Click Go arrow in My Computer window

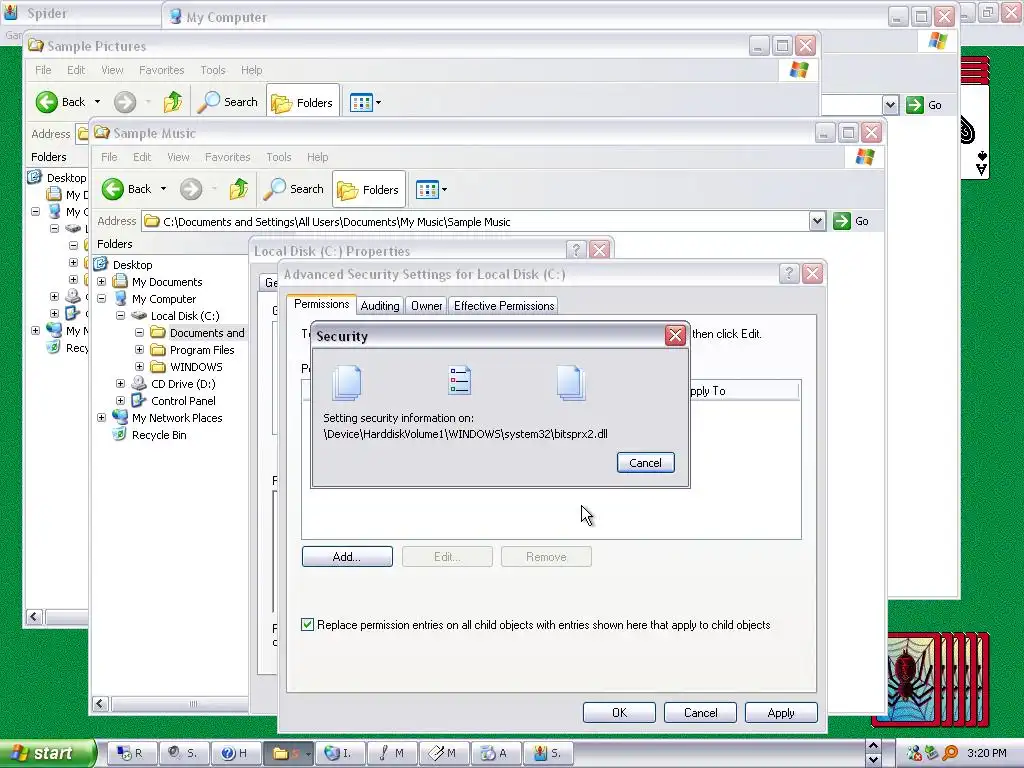[x=915, y=105]
